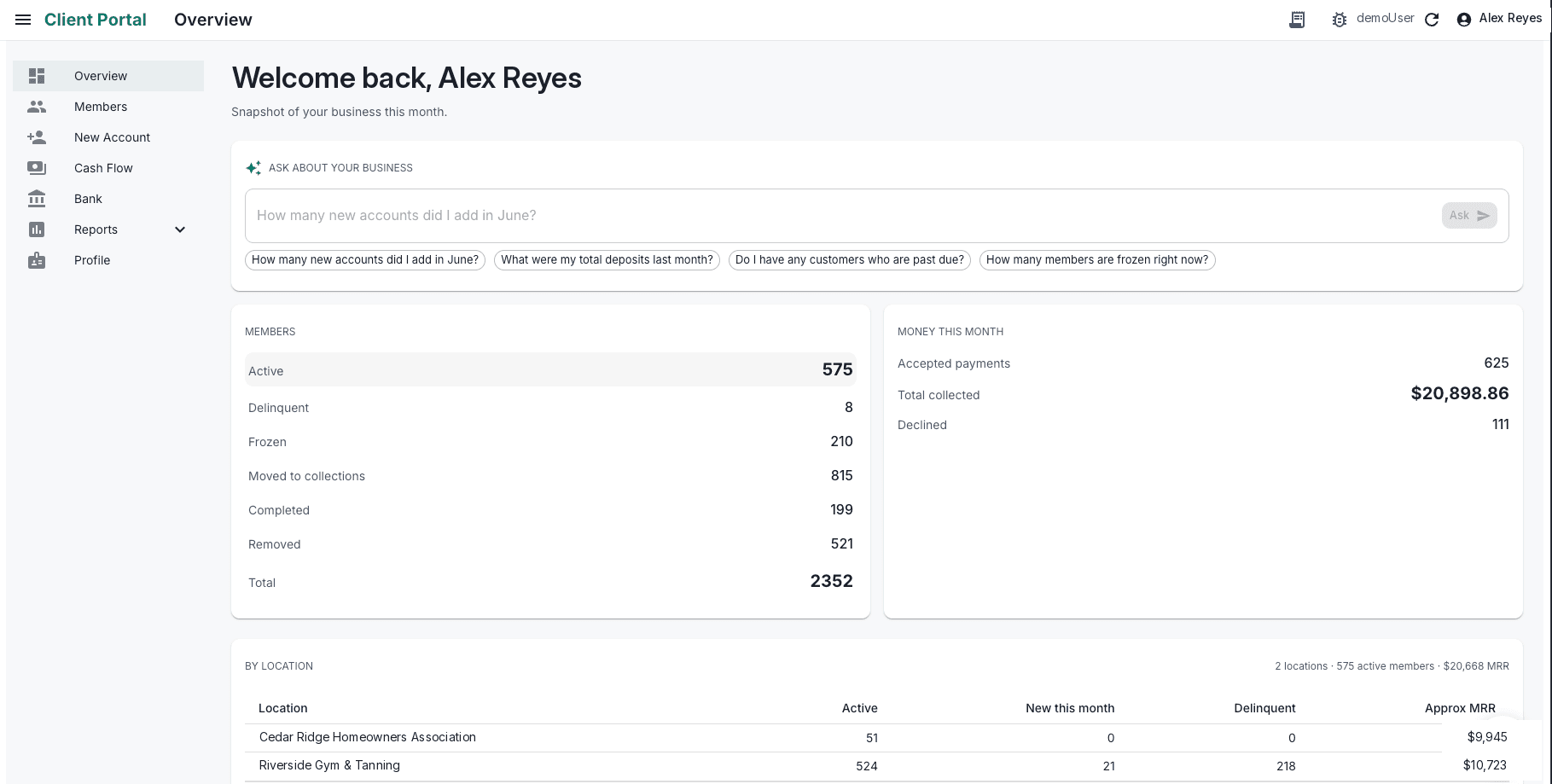Select the Delinquent members row
Viewport: 1552px width, 784px height.
[550, 408]
